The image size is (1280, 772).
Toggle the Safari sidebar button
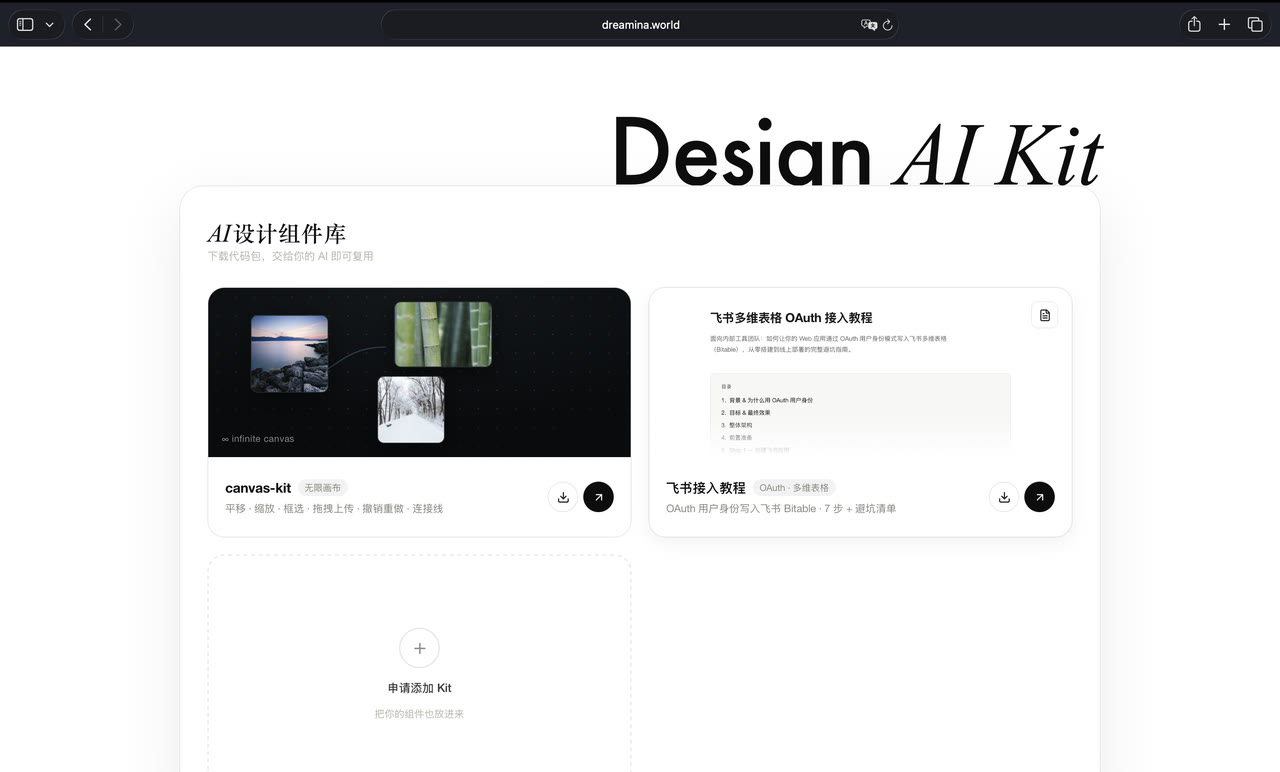click(x=25, y=24)
